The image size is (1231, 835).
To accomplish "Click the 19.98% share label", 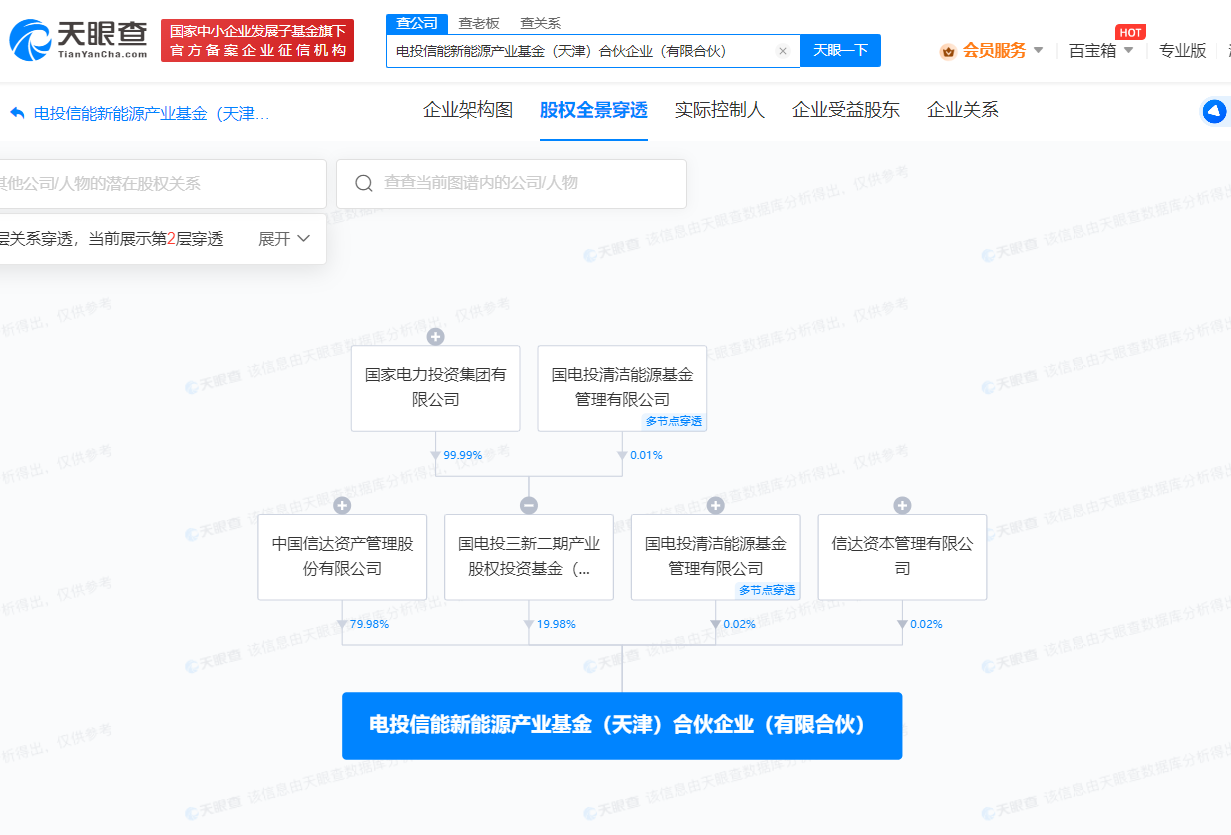I will coord(556,624).
